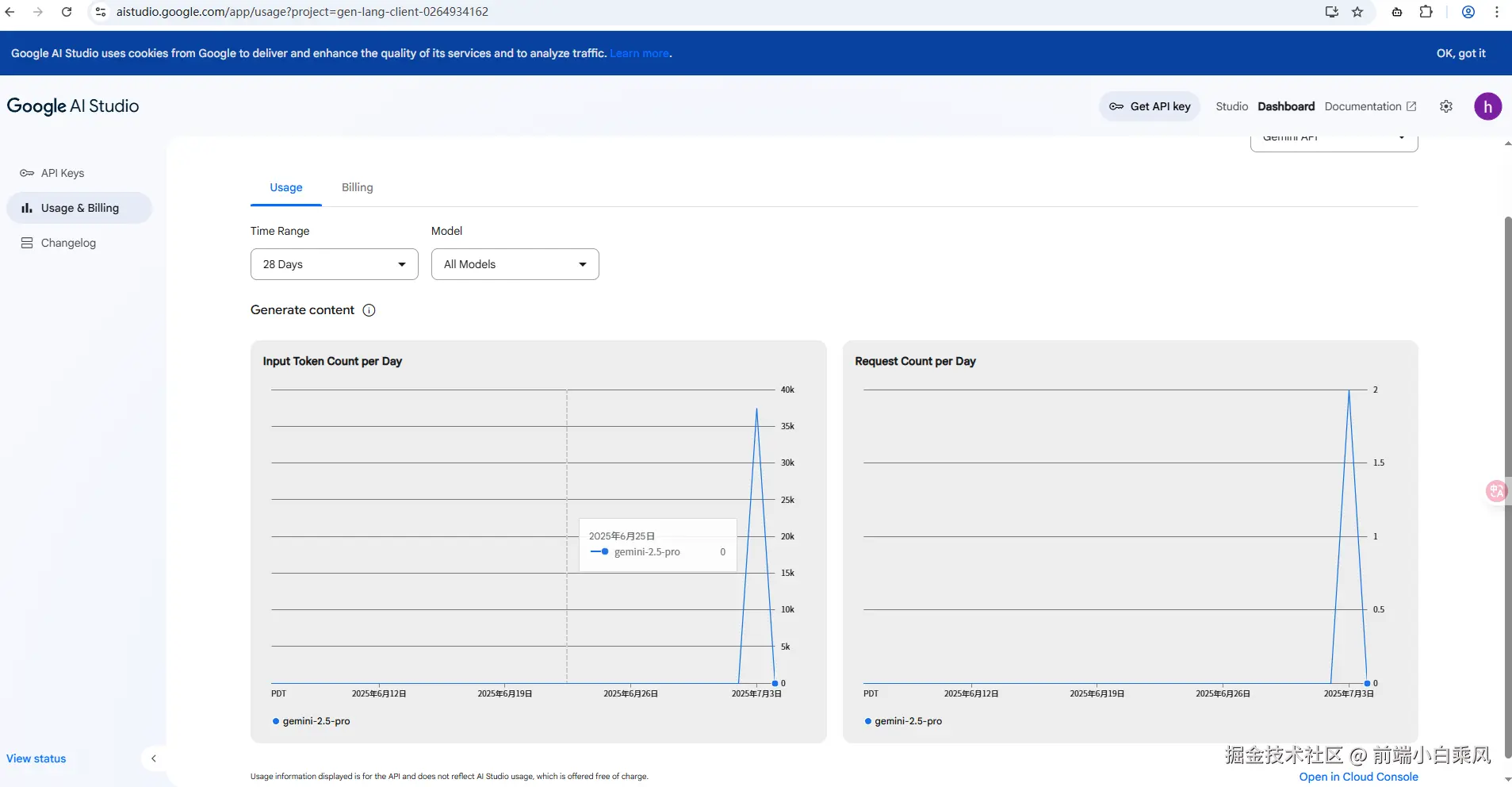
Task: Click the Get API key button
Action: pyautogui.click(x=1150, y=106)
